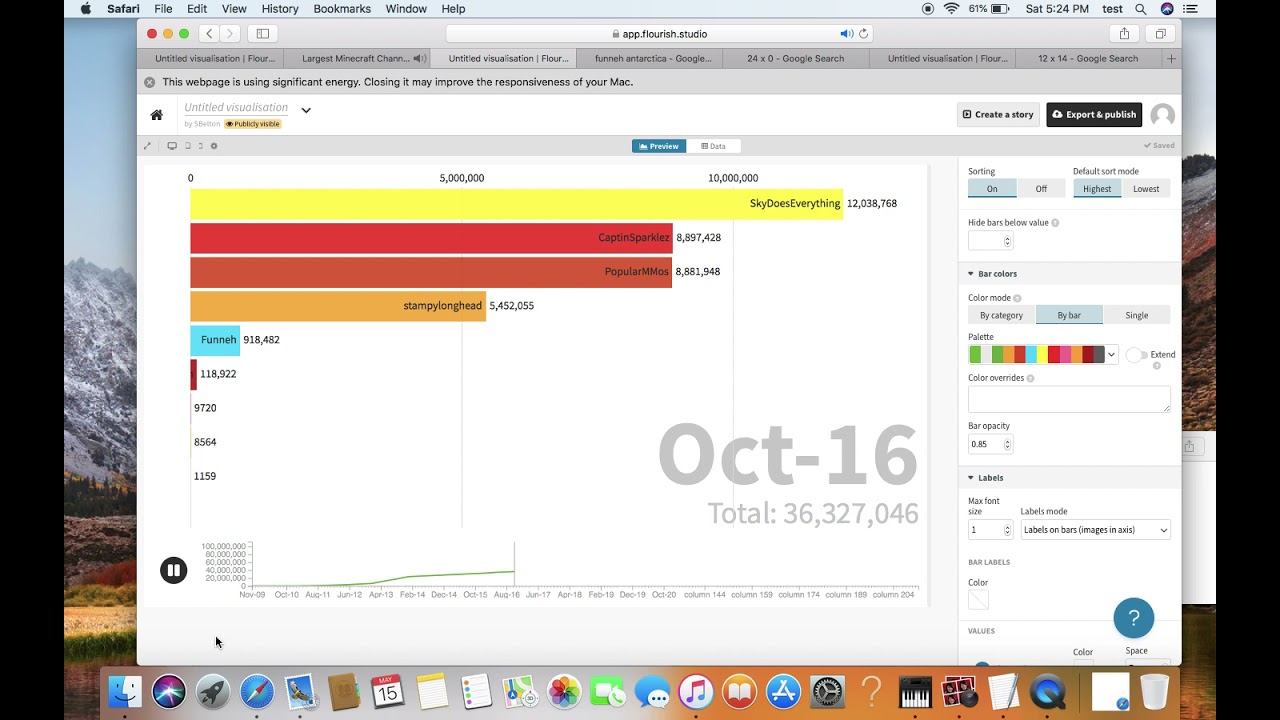Click the Safari back button

point(208,34)
